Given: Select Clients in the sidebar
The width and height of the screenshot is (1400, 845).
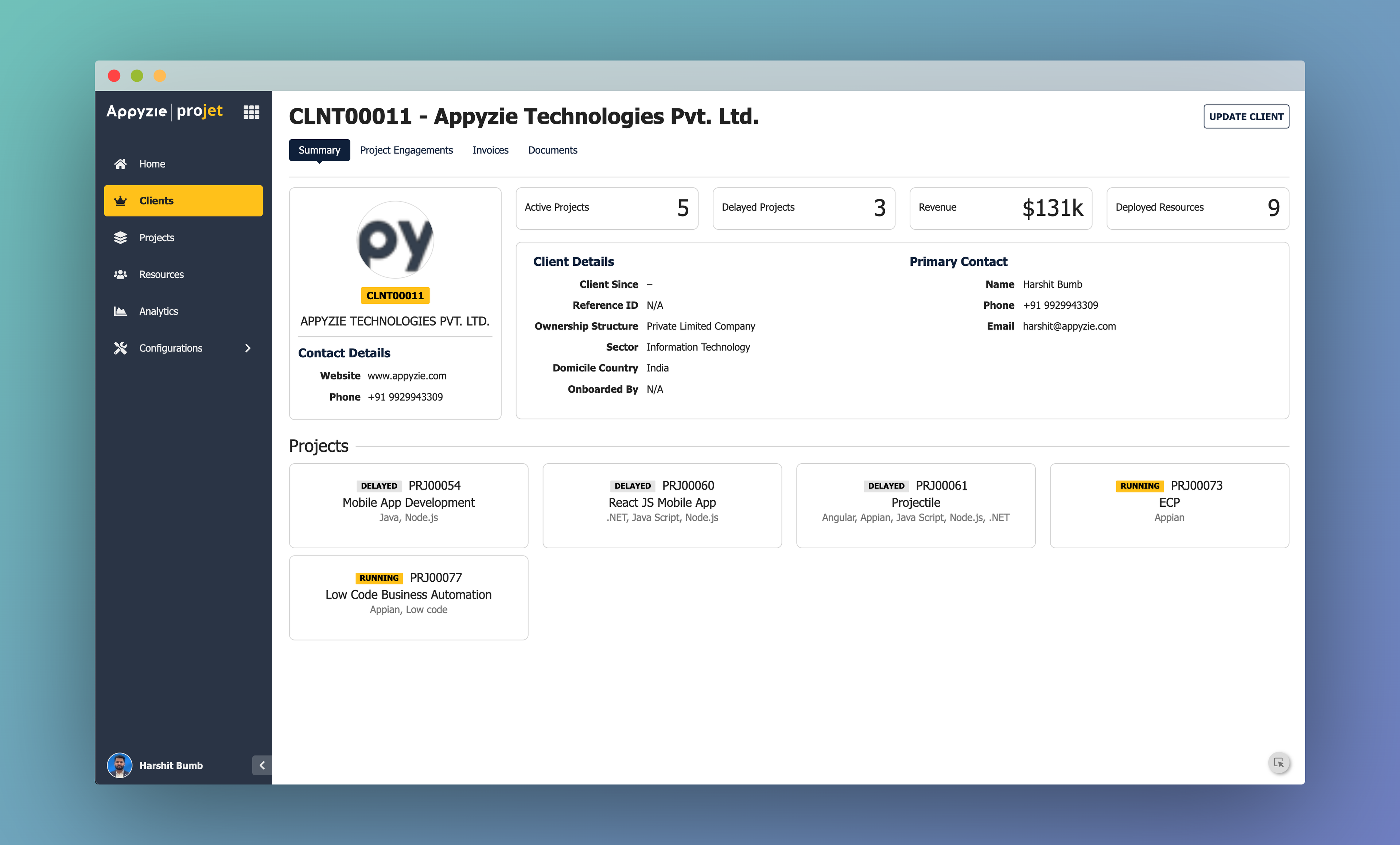Looking at the screenshot, I should [183, 200].
